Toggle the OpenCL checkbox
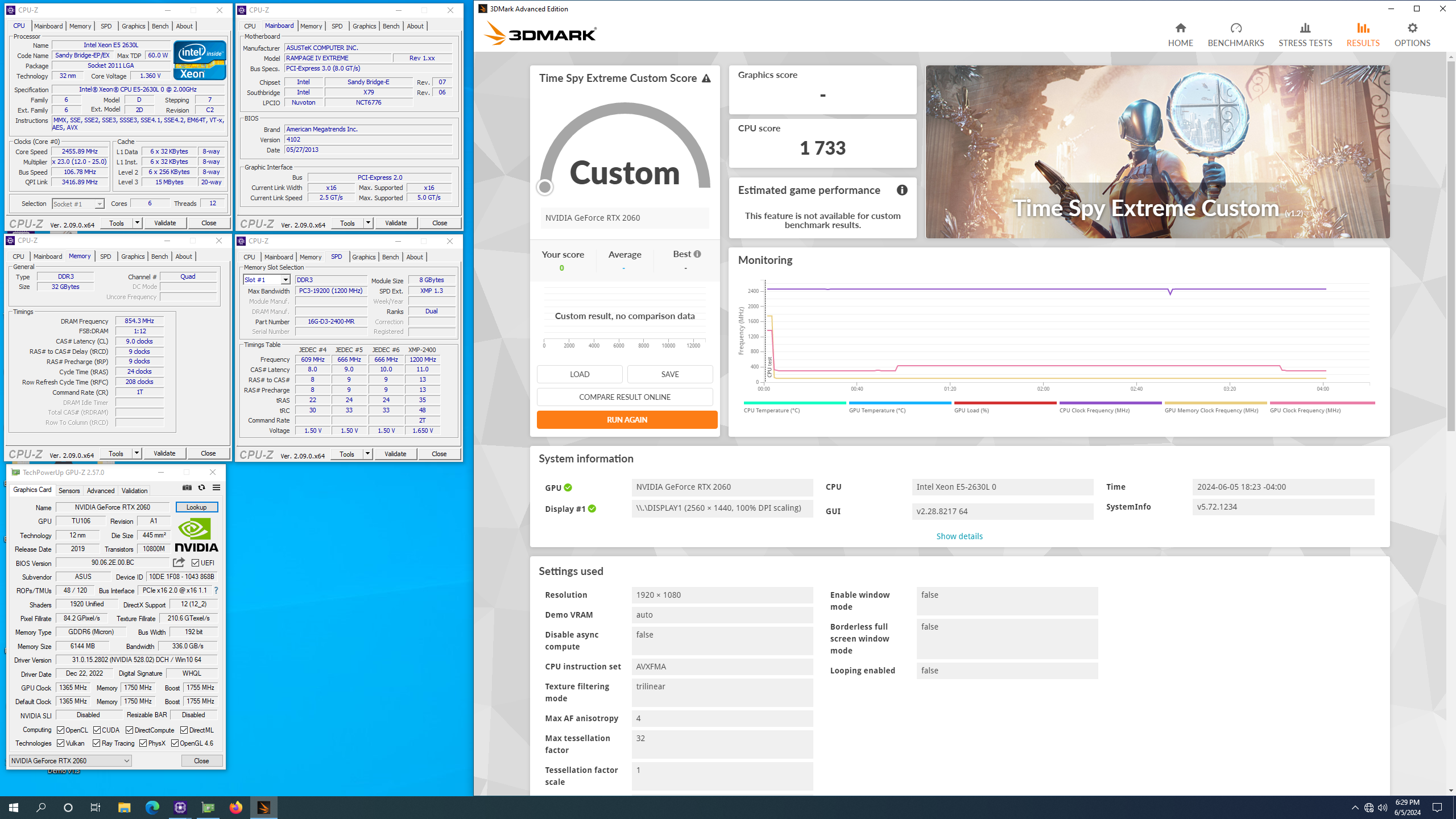The image size is (1456, 819). 60,730
